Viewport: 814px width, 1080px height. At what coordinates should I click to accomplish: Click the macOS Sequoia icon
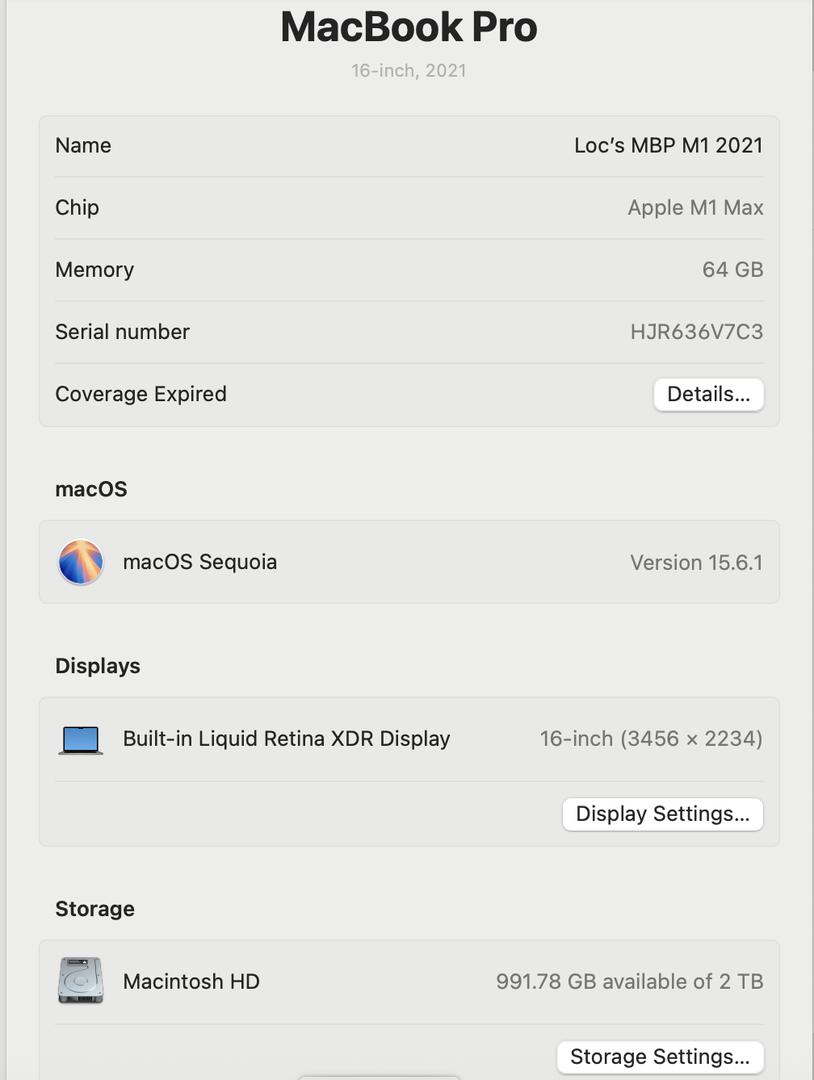[x=81, y=562]
